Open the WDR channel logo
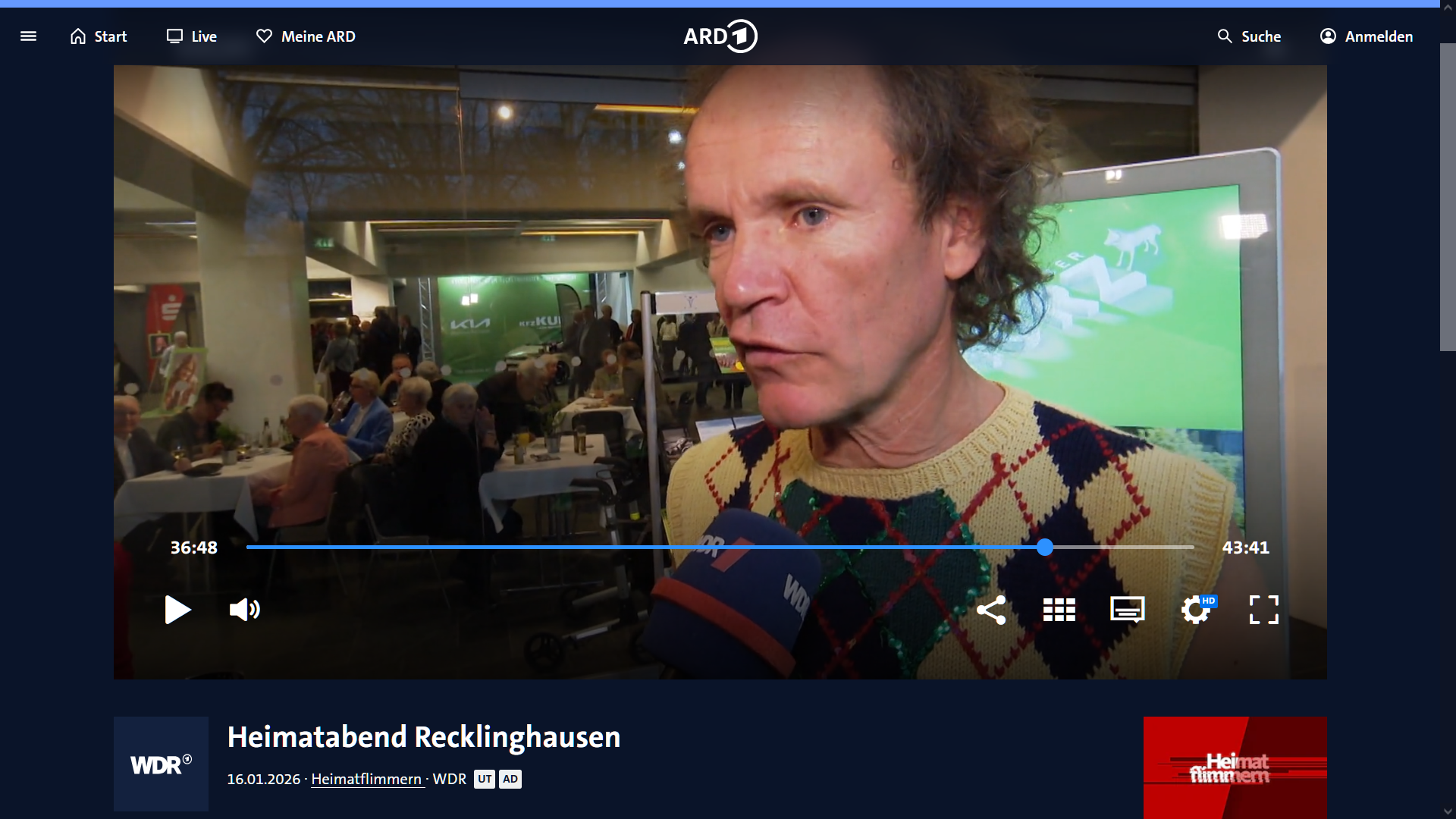1456x819 pixels. point(161,764)
